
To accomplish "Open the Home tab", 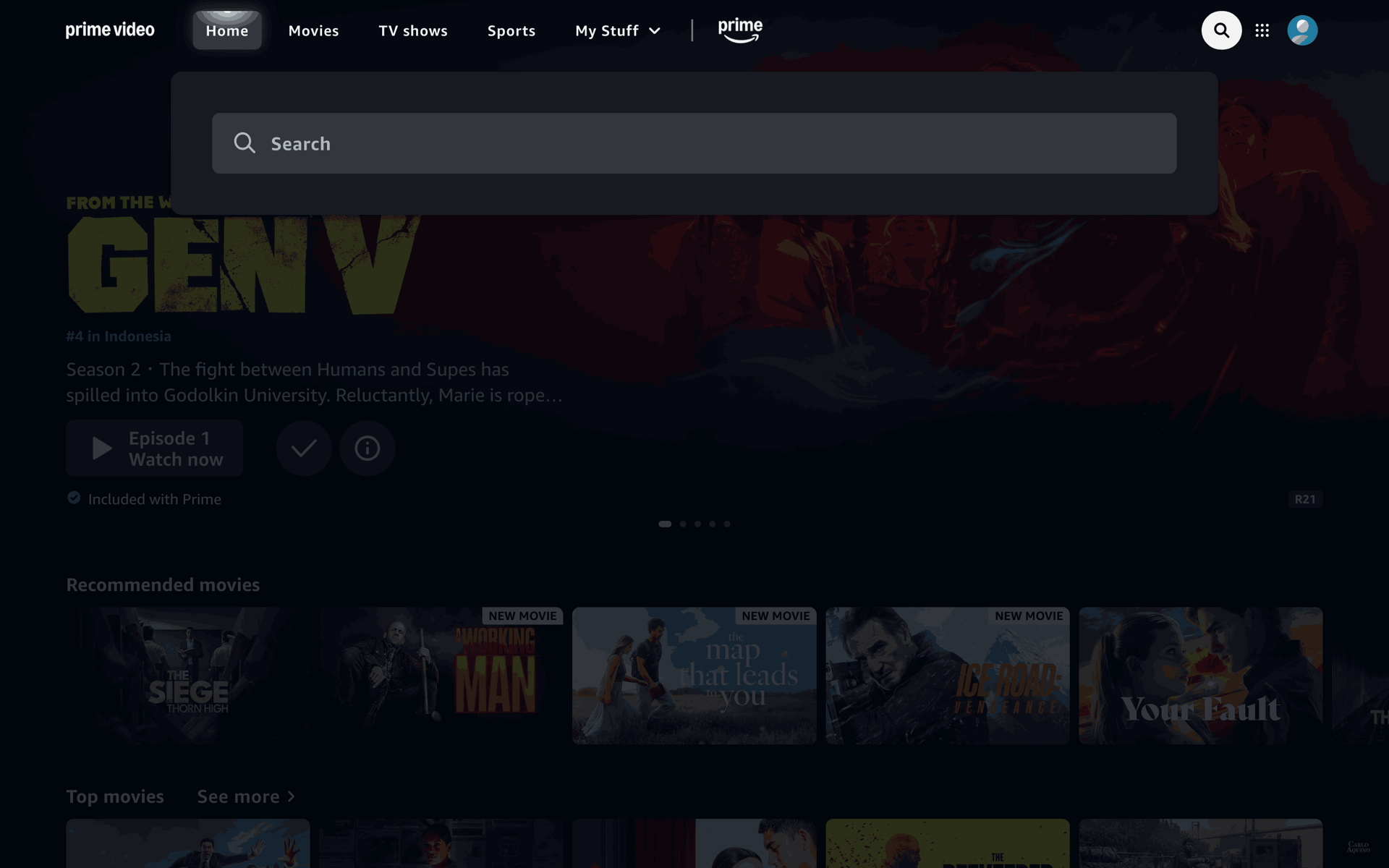I will pyautogui.click(x=227, y=30).
